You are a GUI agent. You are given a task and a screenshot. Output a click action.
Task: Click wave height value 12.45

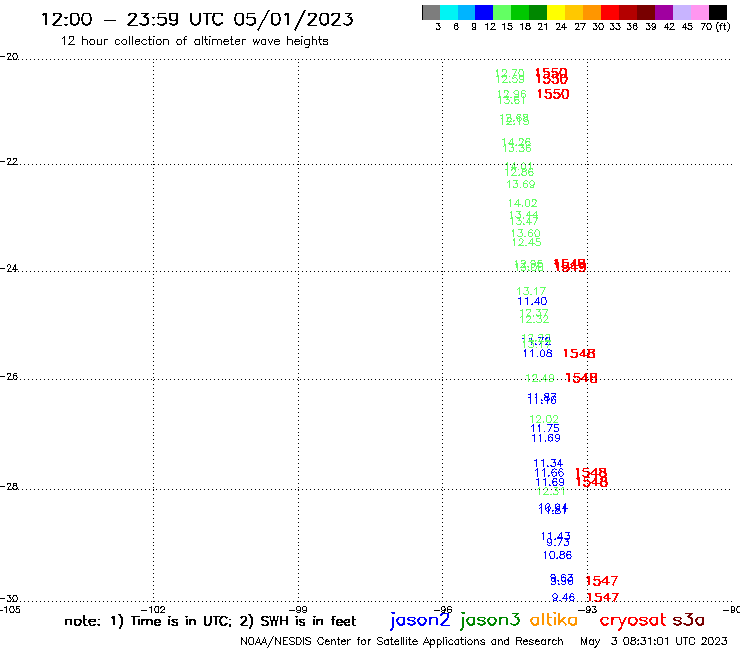527,242
